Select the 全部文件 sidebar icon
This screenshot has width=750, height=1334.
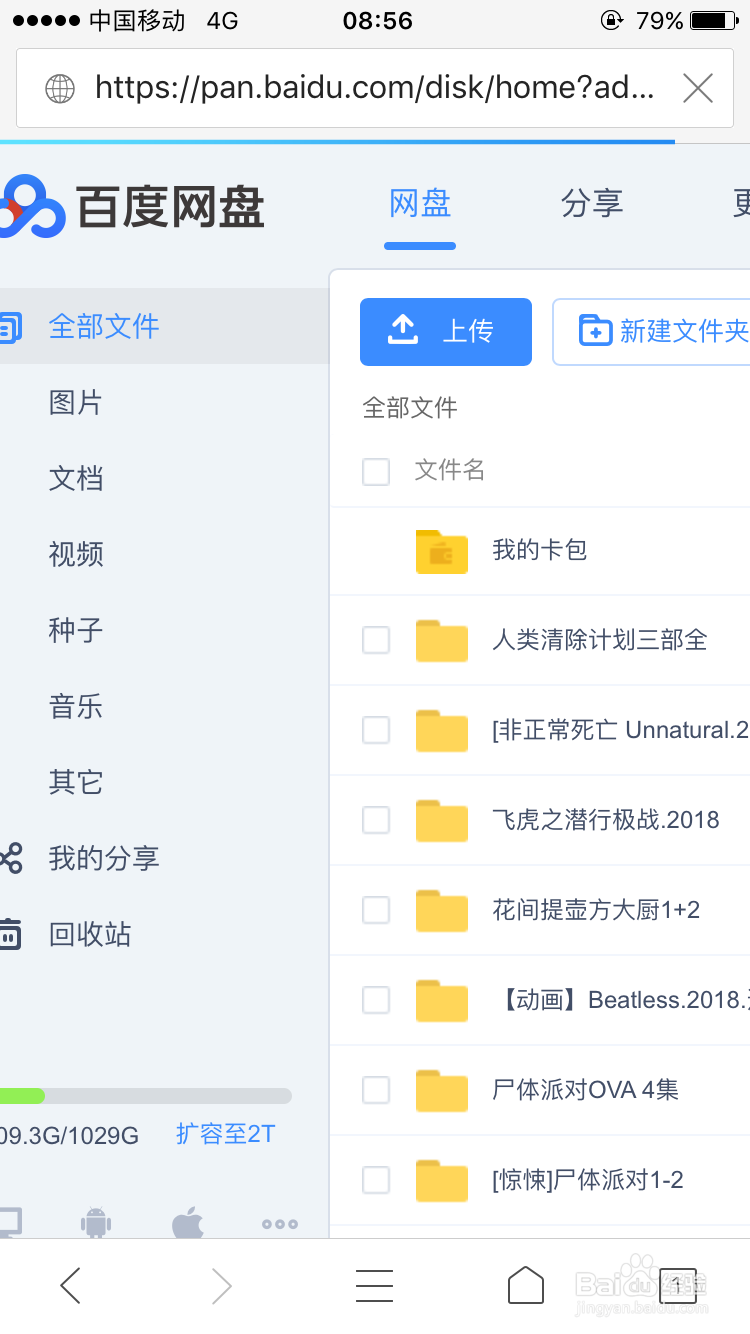(x=10, y=325)
